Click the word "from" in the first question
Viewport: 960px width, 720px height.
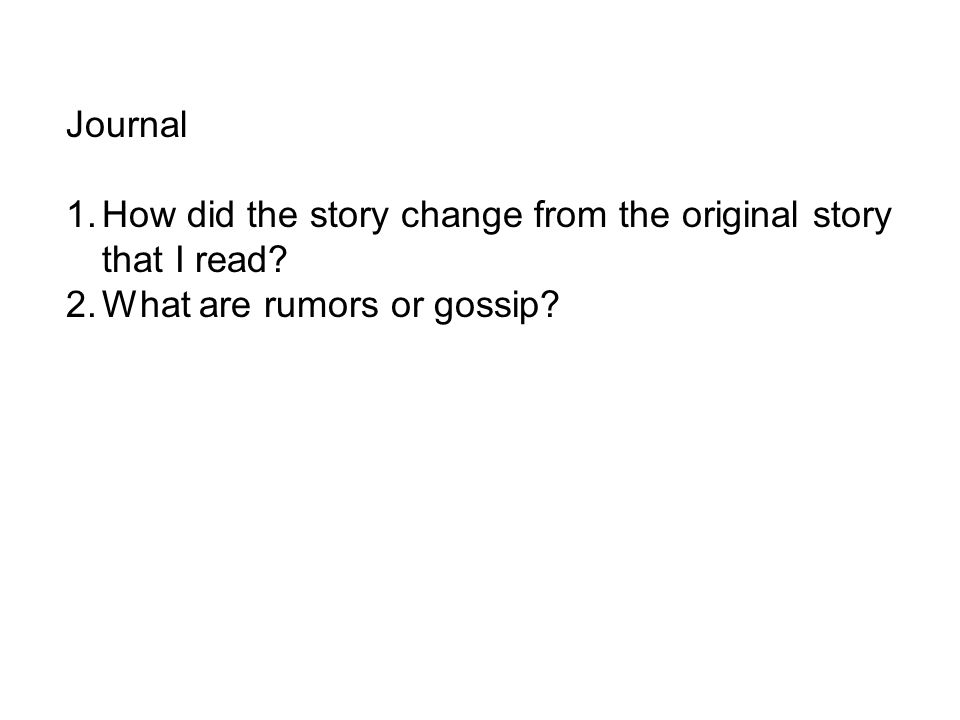point(570,215)
